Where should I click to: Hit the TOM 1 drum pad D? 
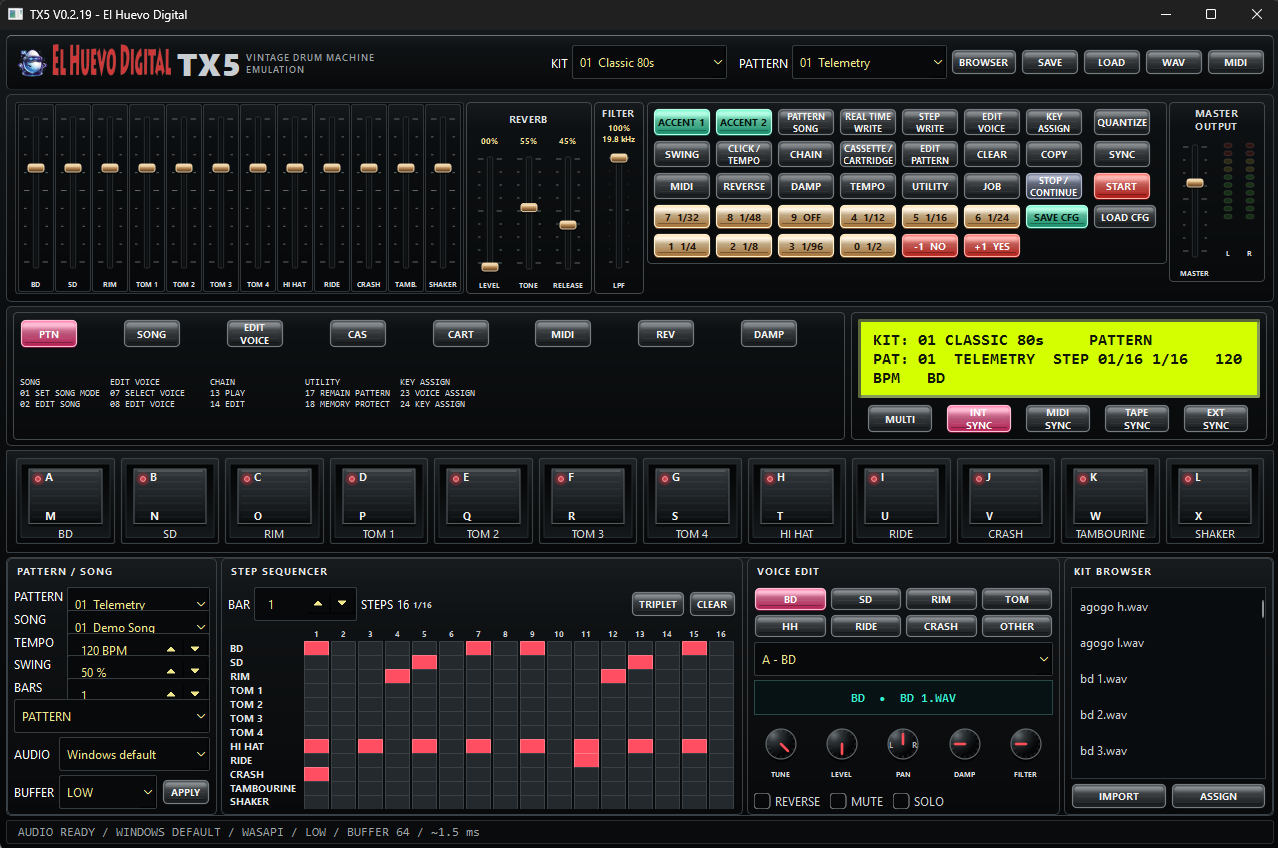(x=379, y=494)
